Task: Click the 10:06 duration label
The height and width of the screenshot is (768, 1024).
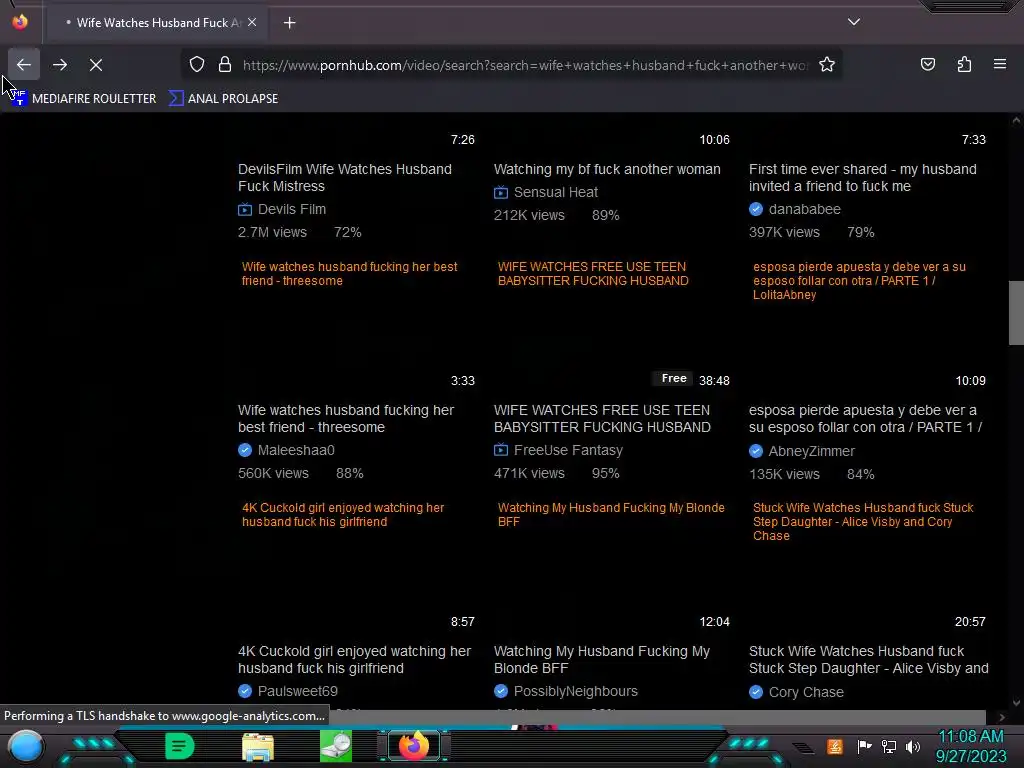Action: (714, 140)
